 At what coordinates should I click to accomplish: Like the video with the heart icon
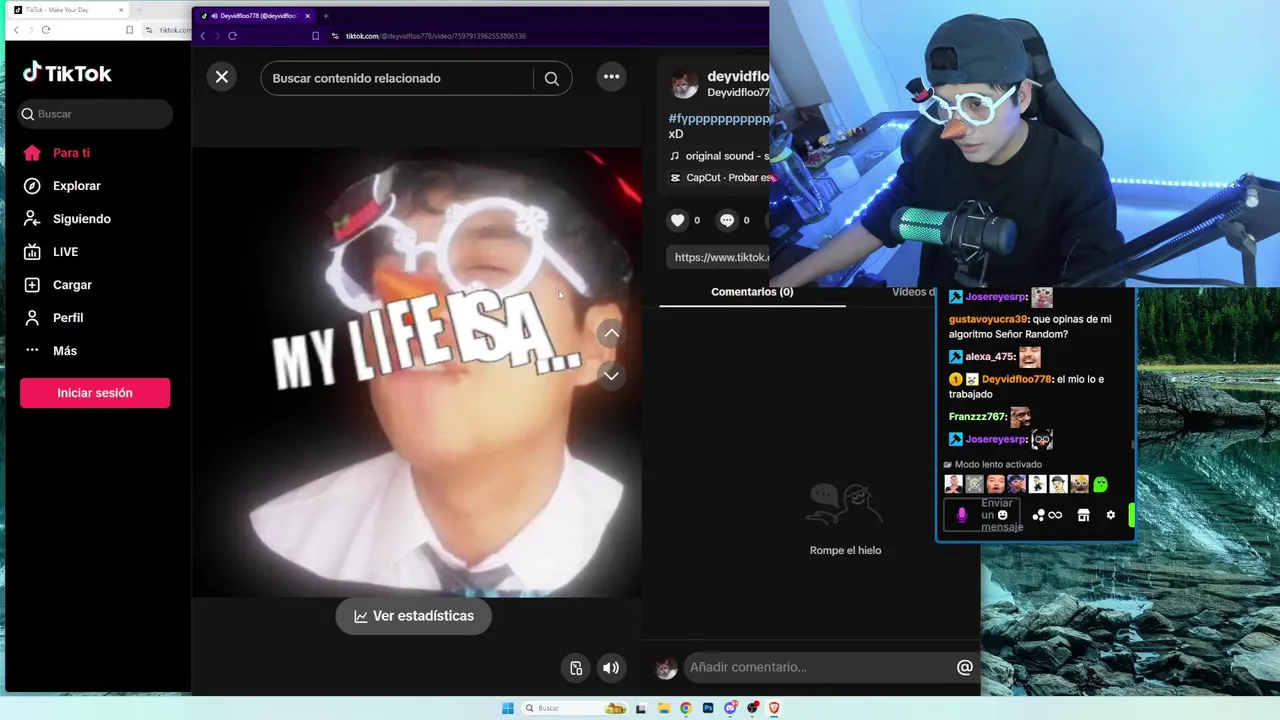(x=678, y=220)
